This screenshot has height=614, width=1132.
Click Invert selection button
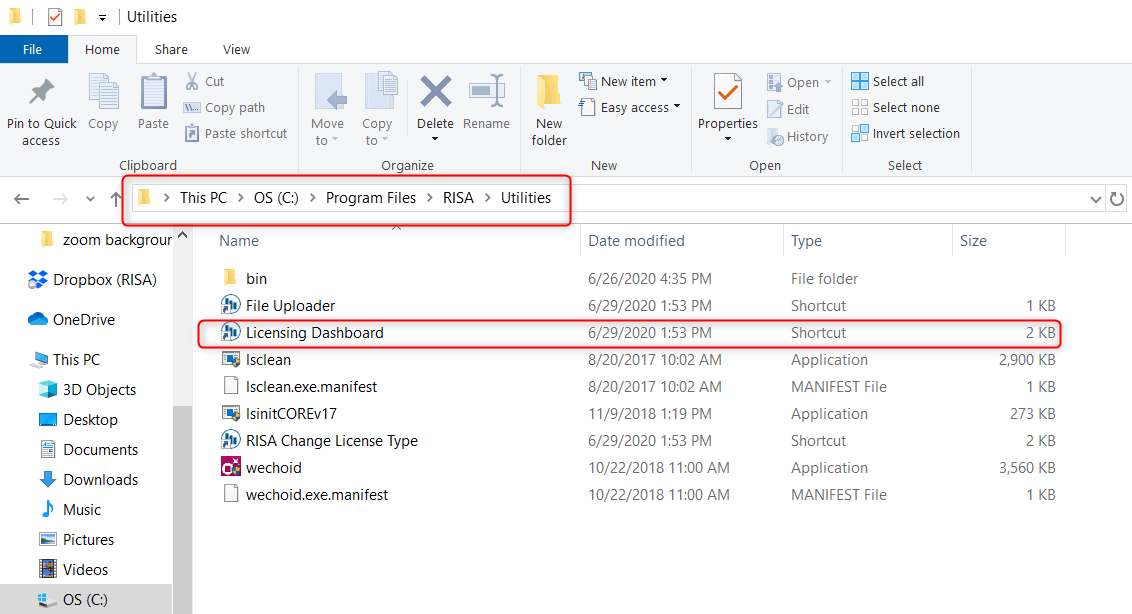point(905,133)
